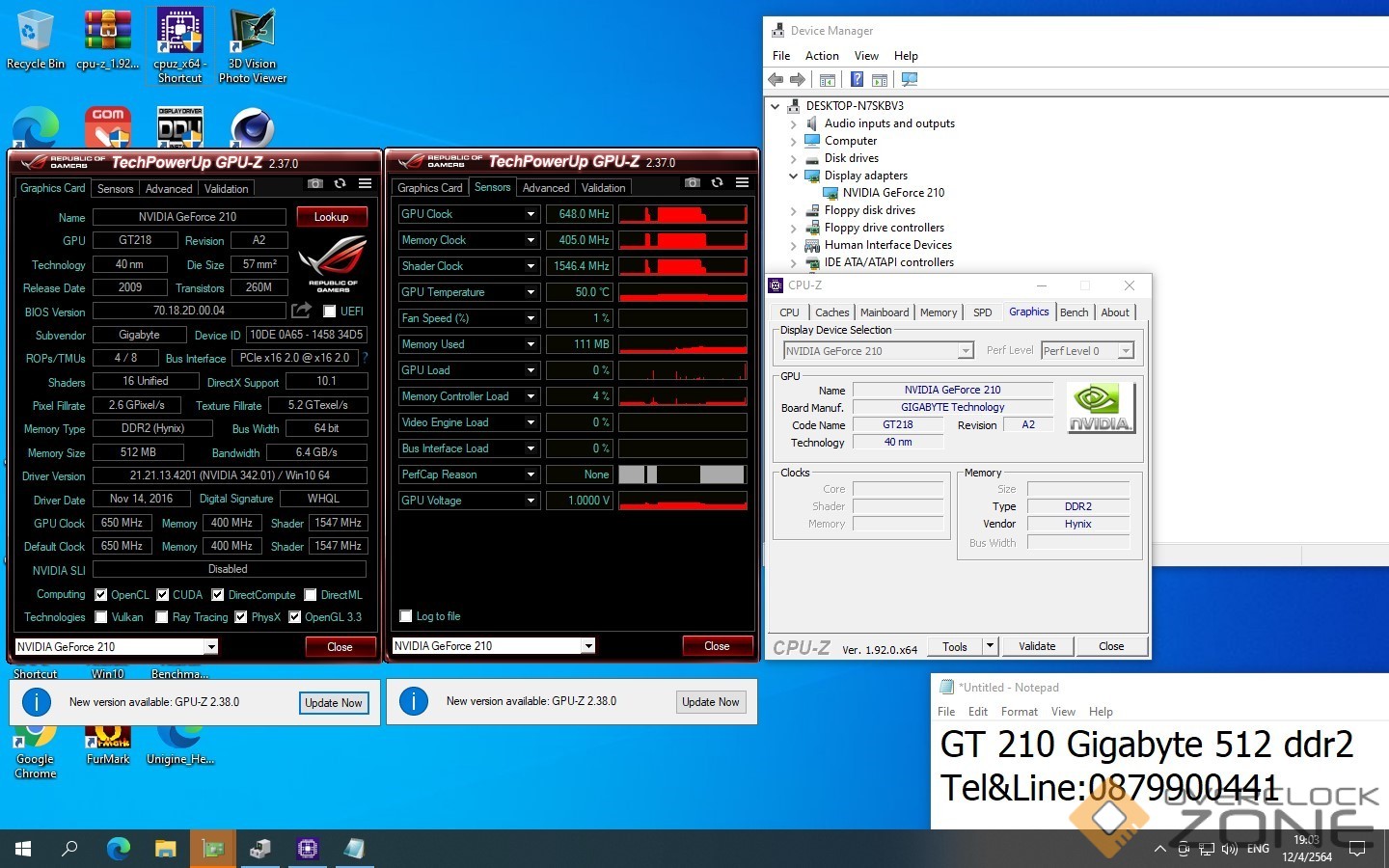Open the Action menu in Device Manager
This screenshot has height=868, width=1389.
tap(822, 56)
